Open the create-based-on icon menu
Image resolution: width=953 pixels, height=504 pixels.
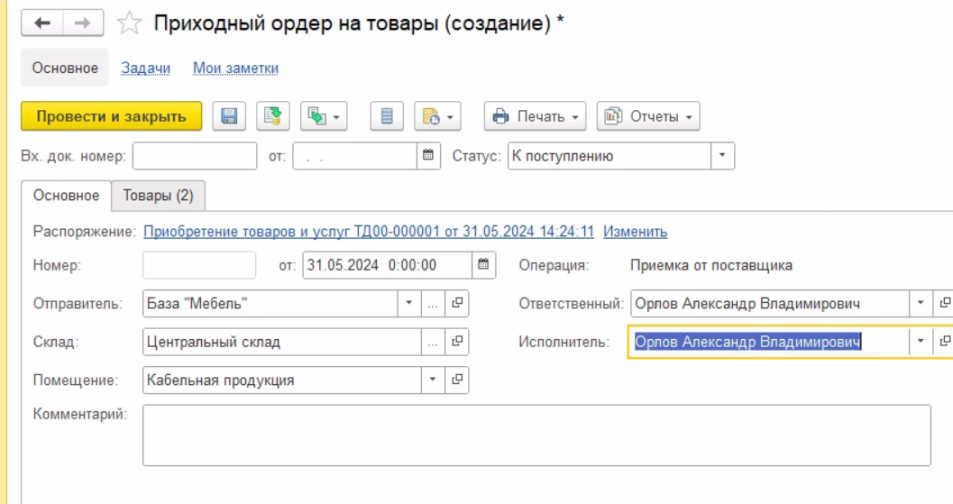tap(323, 117)
